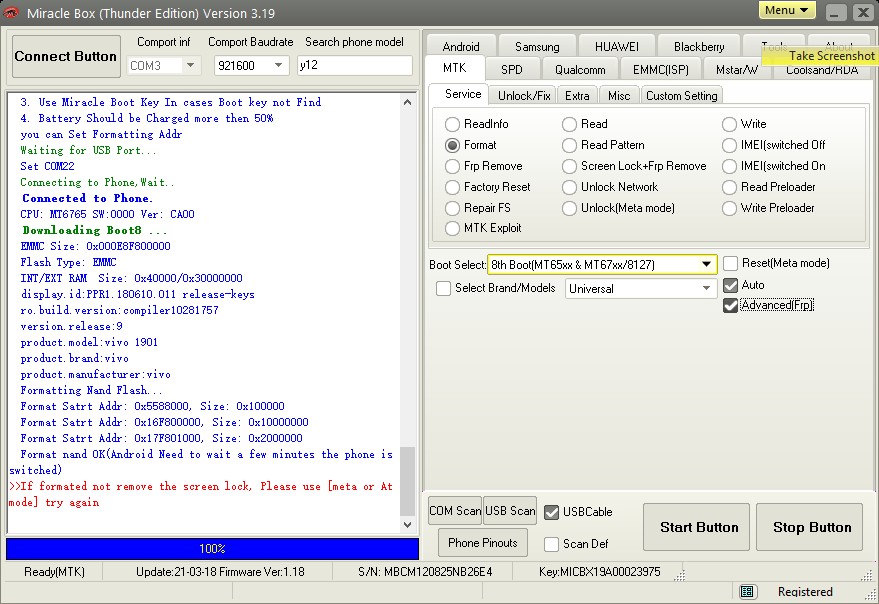This screenshot has height=604, width=879.
Task: Click the Connect Button
Action: (x=66, y=56)
